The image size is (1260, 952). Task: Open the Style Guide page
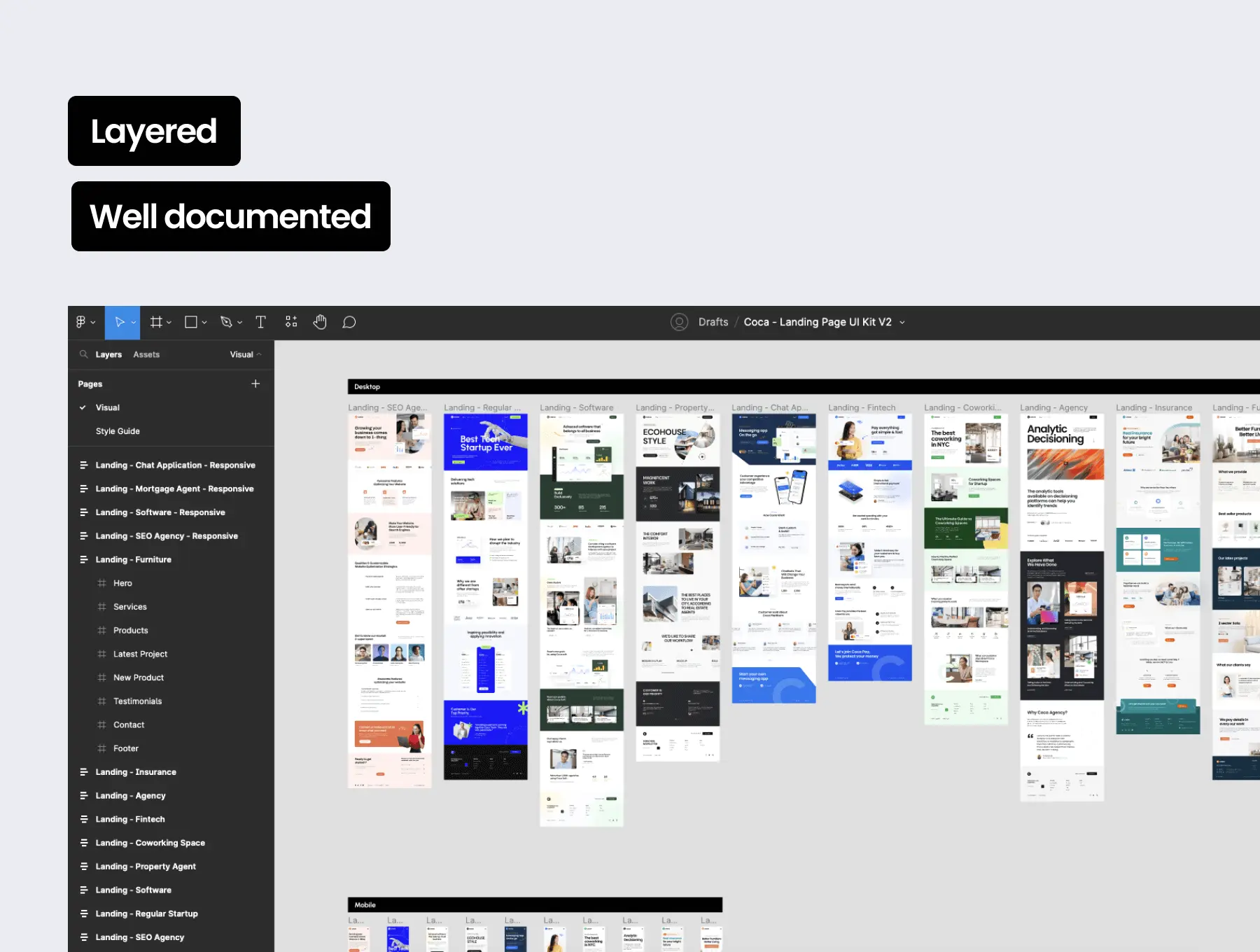(x=118, y=431)
